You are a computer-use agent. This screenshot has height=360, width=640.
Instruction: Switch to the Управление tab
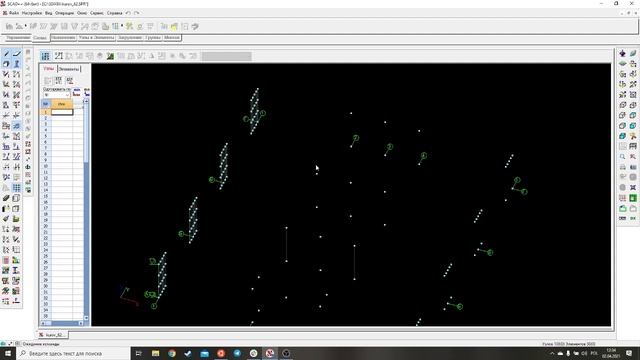18,38
